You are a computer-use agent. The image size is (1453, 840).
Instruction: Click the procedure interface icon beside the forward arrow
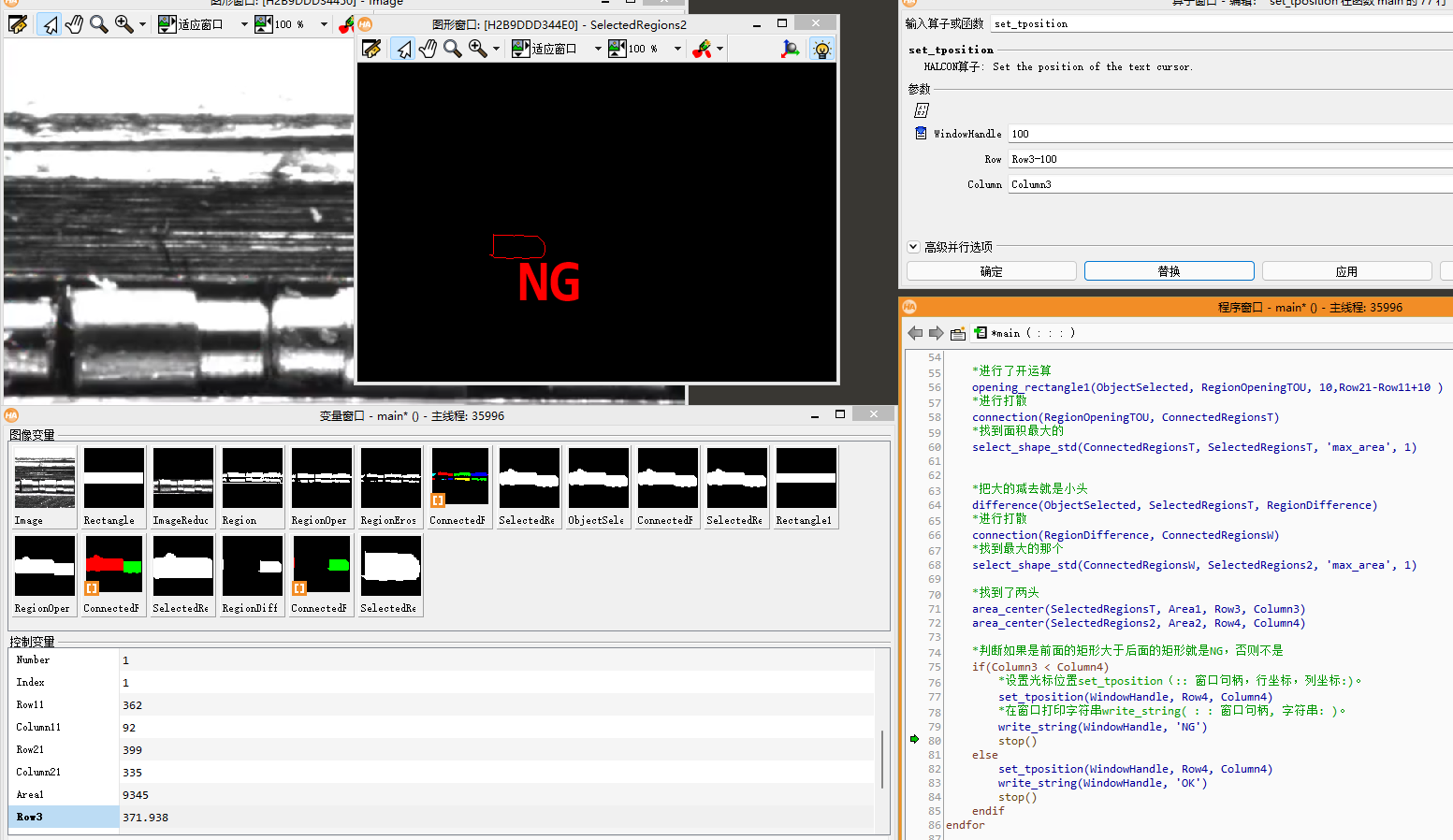tap(957, 334)
